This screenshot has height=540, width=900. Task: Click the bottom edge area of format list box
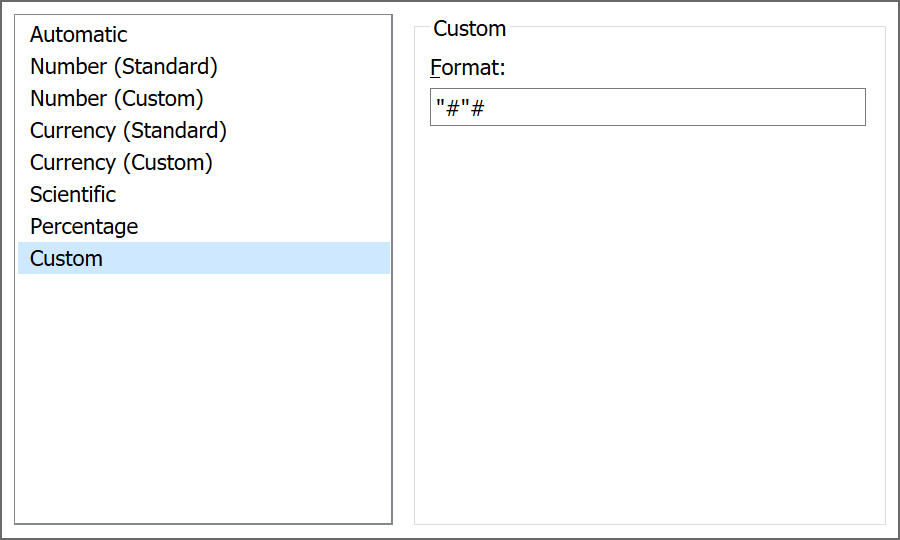[200, 518]
